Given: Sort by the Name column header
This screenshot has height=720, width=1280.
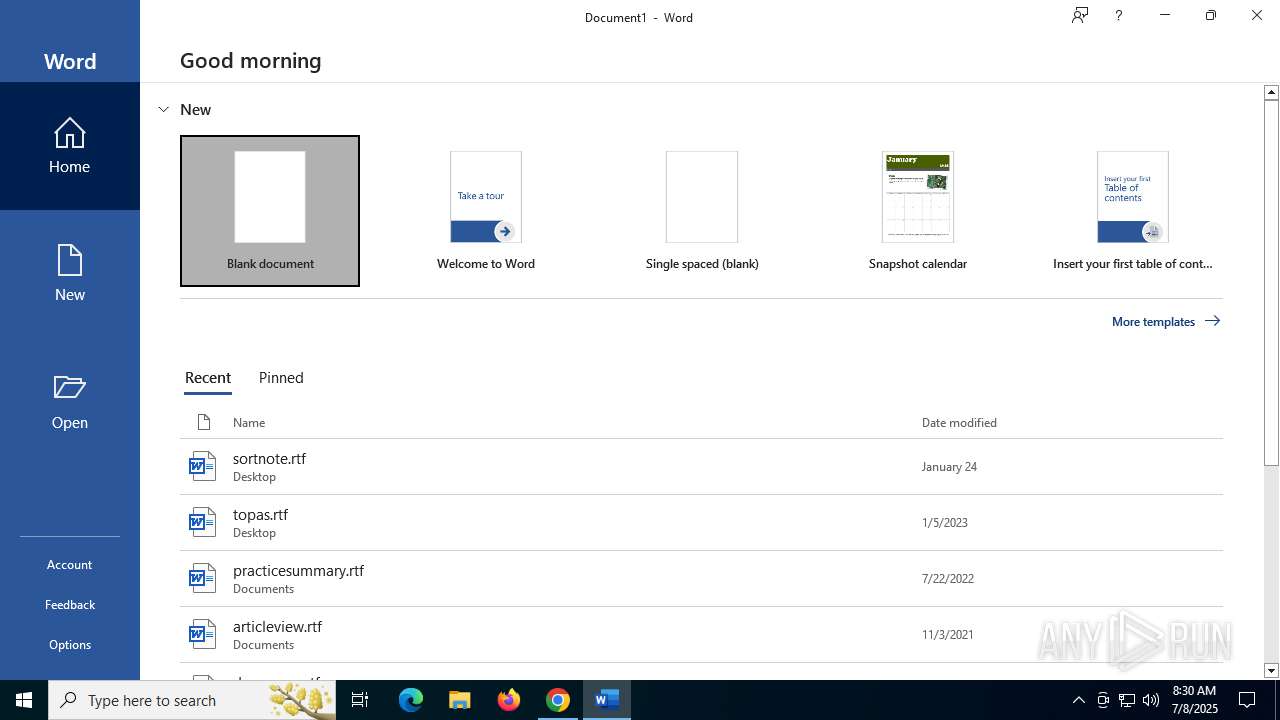Looking at the screenshot, I should click(249, 422).
